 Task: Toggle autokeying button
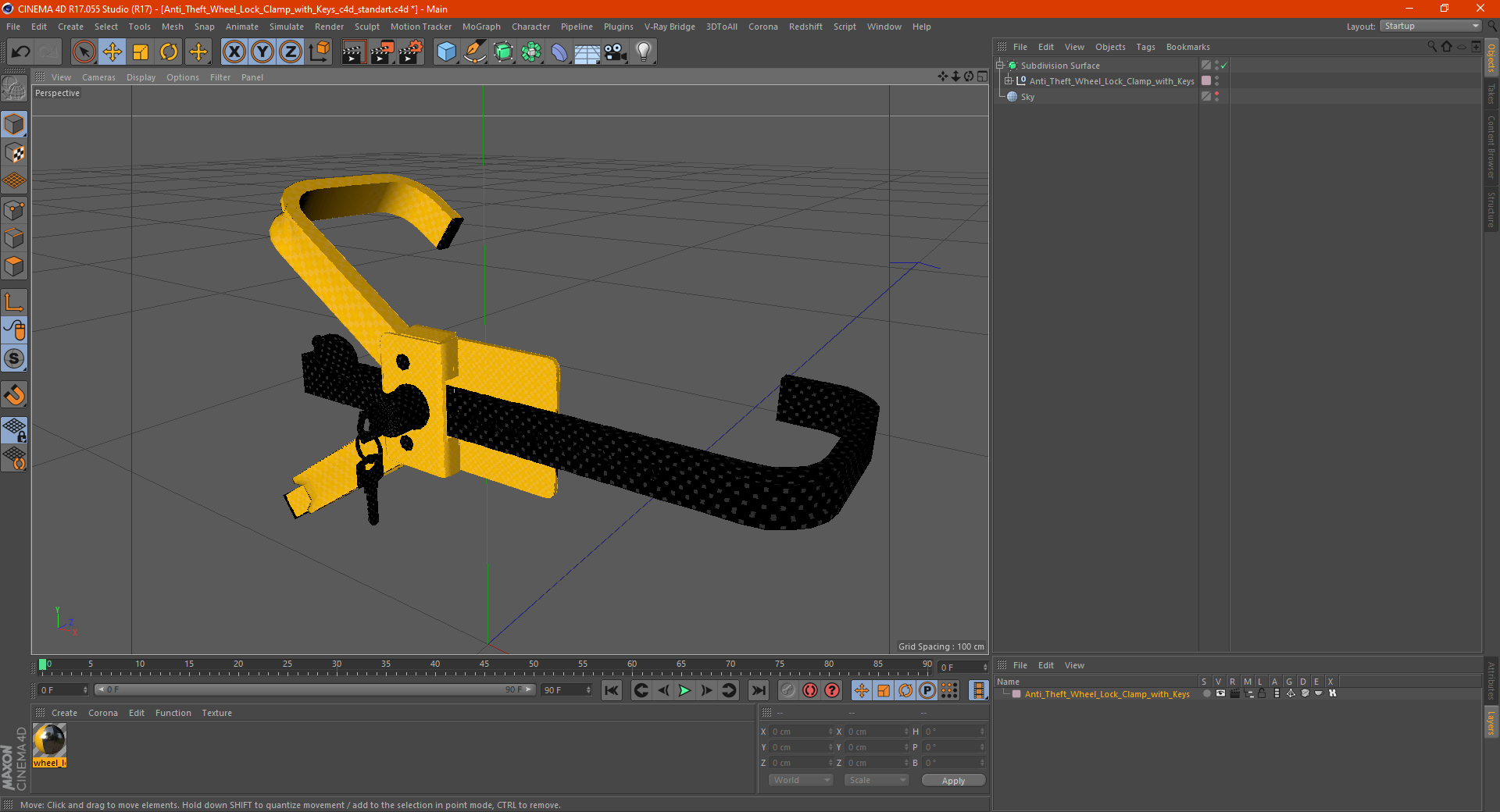coord(809,690)
